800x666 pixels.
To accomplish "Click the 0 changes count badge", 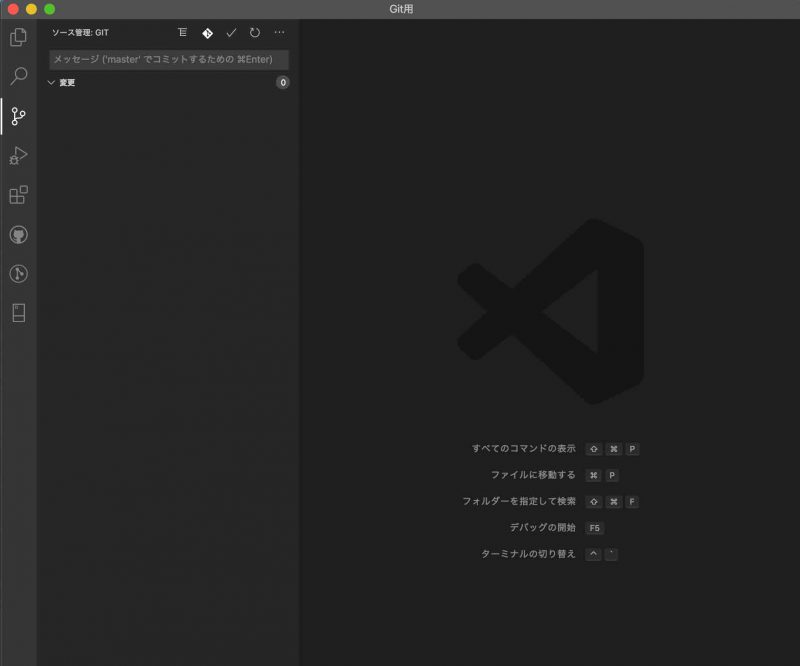I will (x=283, y=83).
